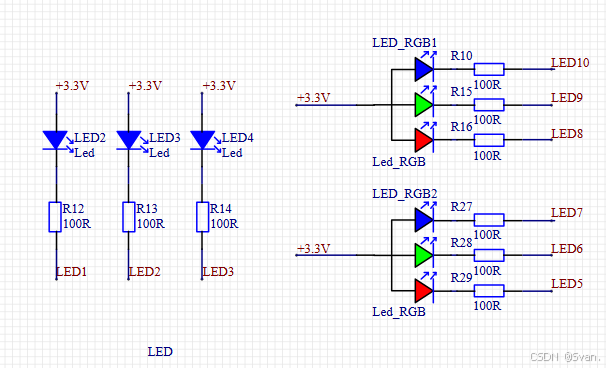
Task: Select resistor R10 symbol
Action: click(489, 69)
